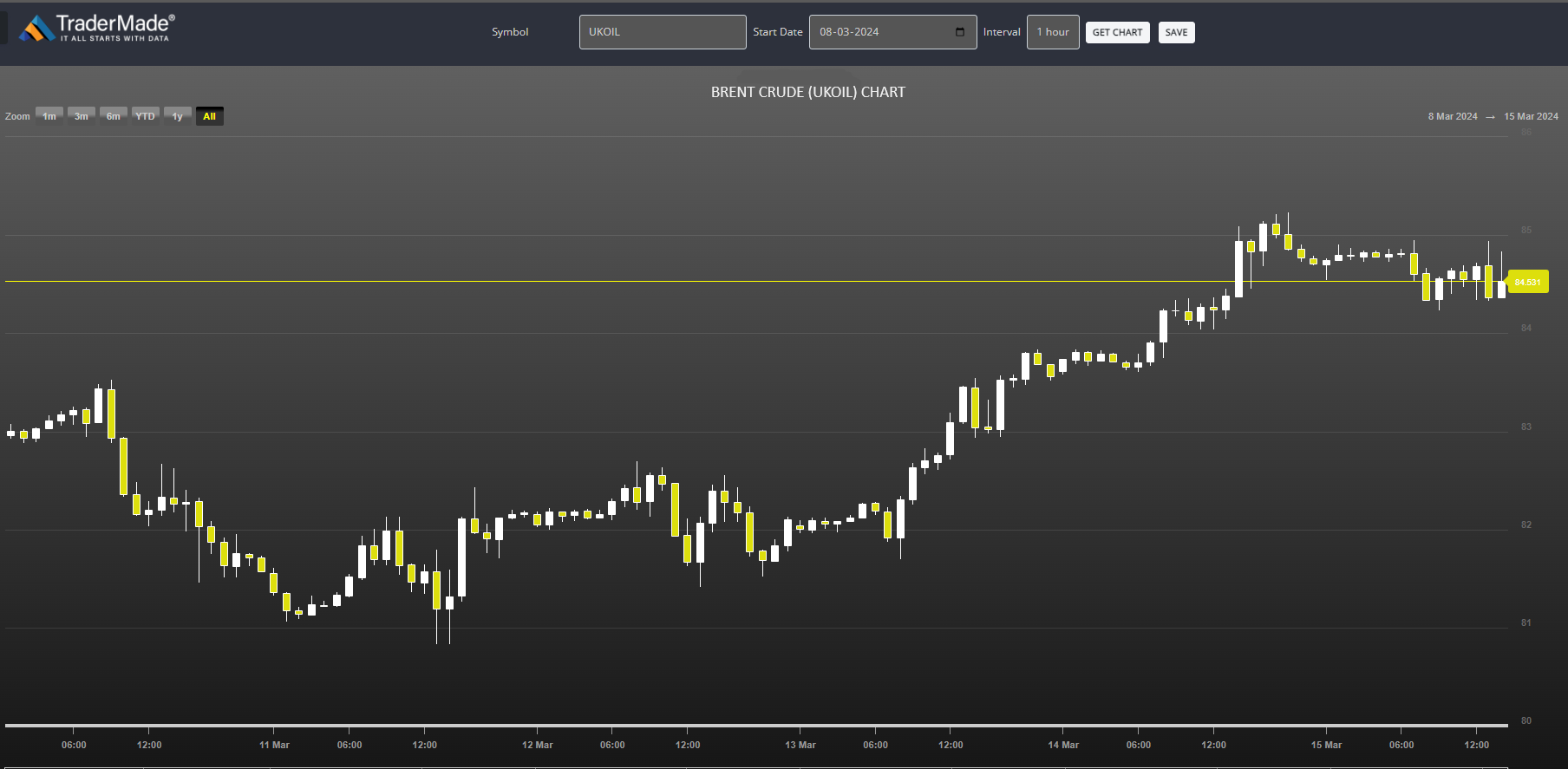Image resolution: width=1568 pixels, height=769 pixels.
Task: Click the 13 Mar x-axis label
Action: [x=800, y=745]
